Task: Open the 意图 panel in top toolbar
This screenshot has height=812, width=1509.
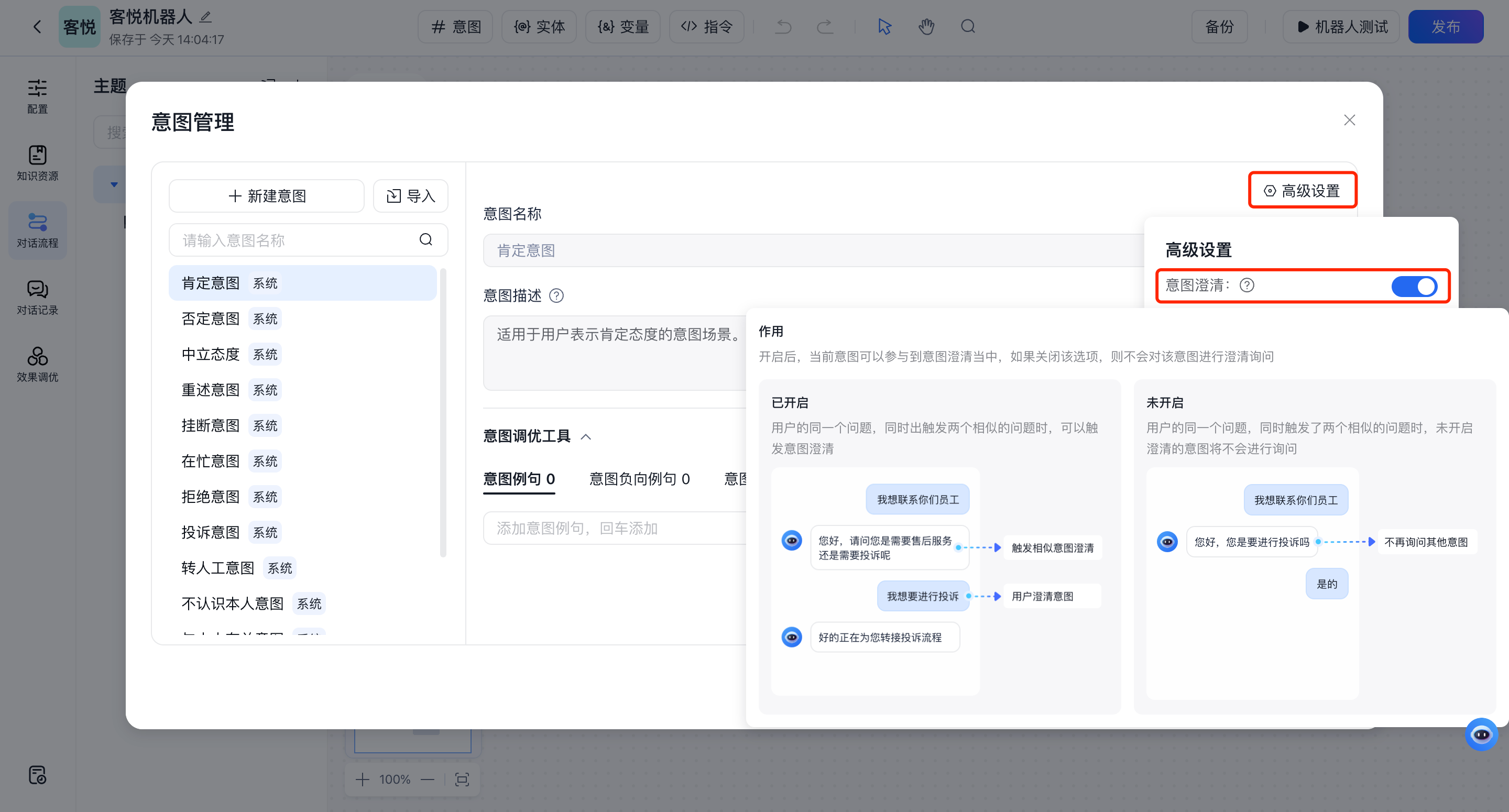Action: pos(455,26)
